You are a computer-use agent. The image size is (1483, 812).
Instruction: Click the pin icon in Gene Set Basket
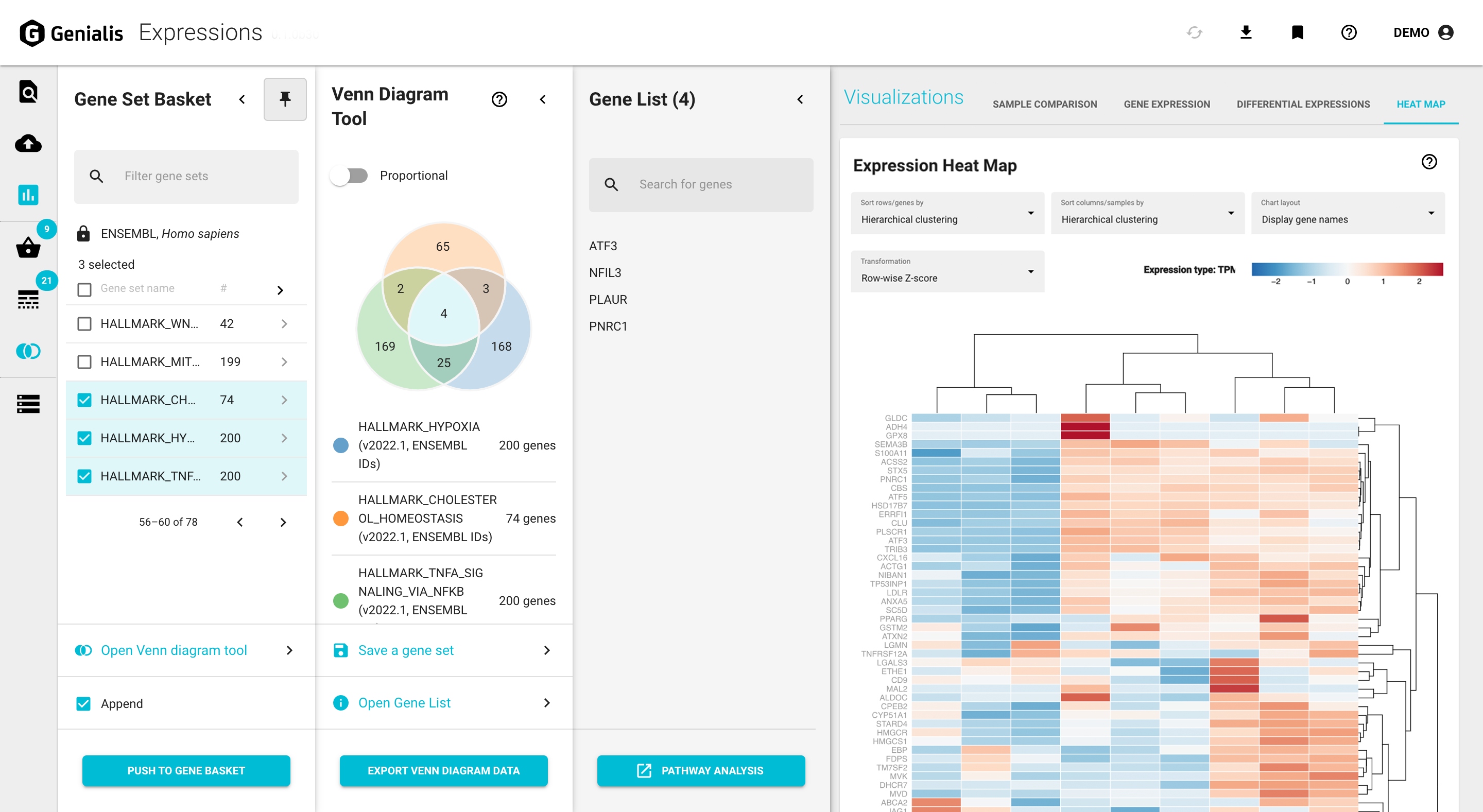click(284, 99)
